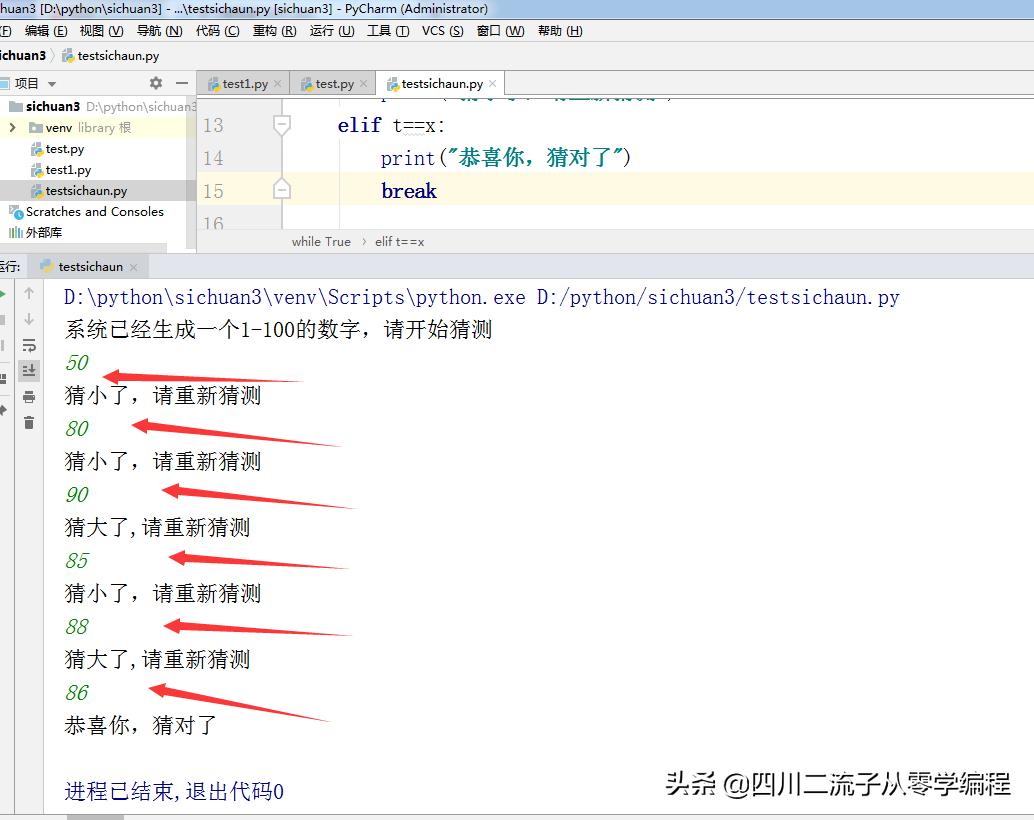Click the Up the Stack Trace arrow icon

[28, 293]
